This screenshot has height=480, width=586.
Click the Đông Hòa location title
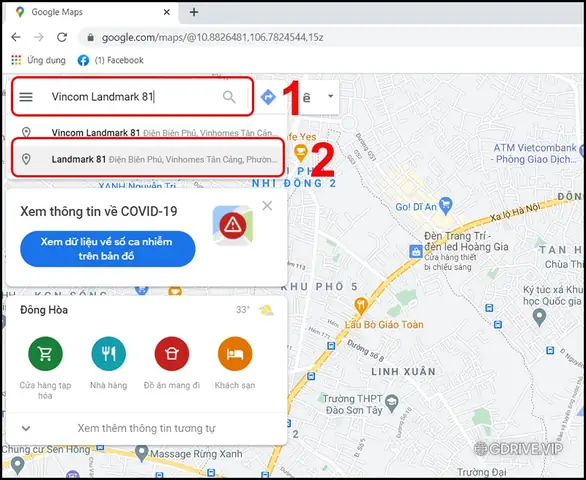(44, 310)
